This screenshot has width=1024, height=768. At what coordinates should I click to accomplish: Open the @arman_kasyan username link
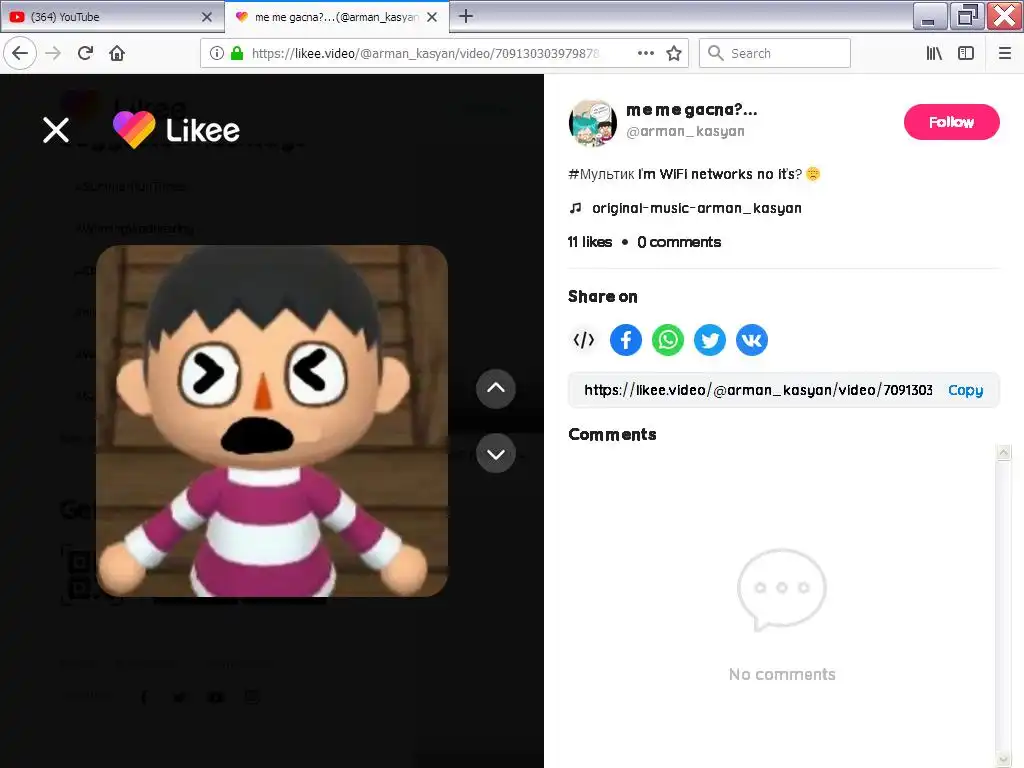tap(685, 131)
